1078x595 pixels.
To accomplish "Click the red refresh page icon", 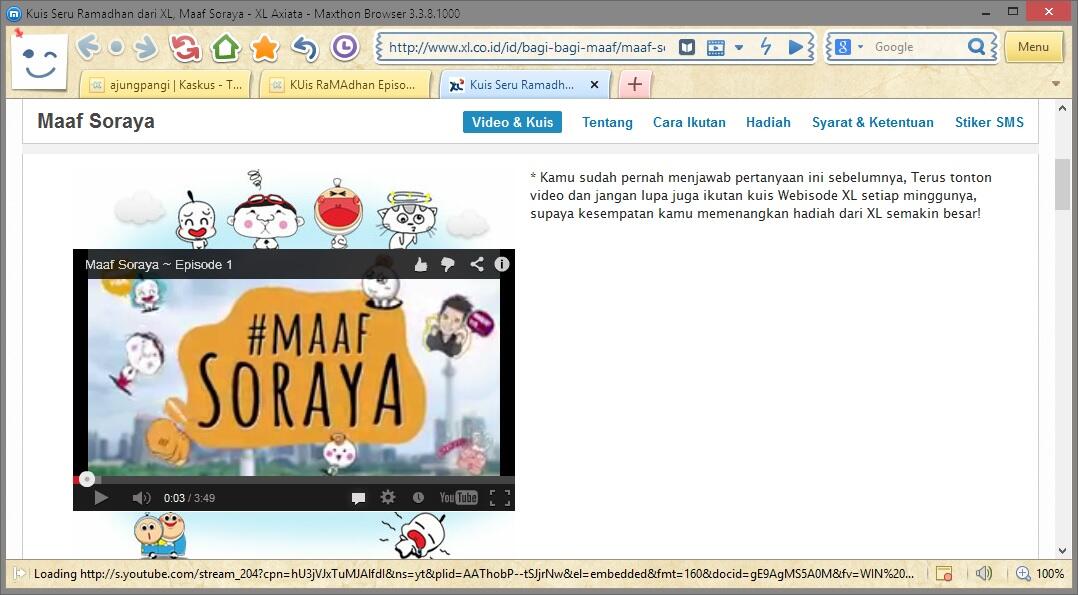I will click(185, 47).
